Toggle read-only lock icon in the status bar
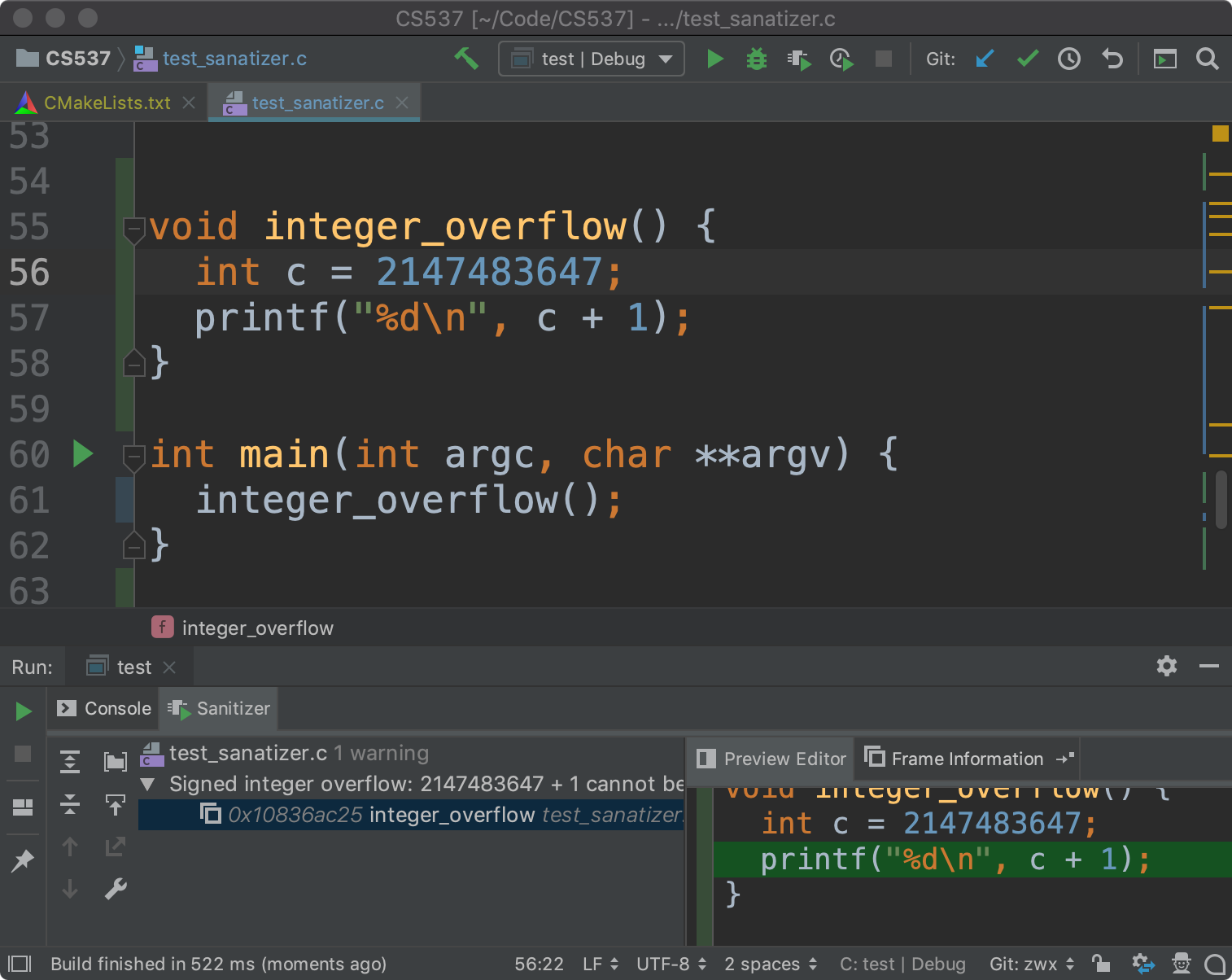Image resolution: width=1232 pixels, height=980 pixels. point(1101,964)
